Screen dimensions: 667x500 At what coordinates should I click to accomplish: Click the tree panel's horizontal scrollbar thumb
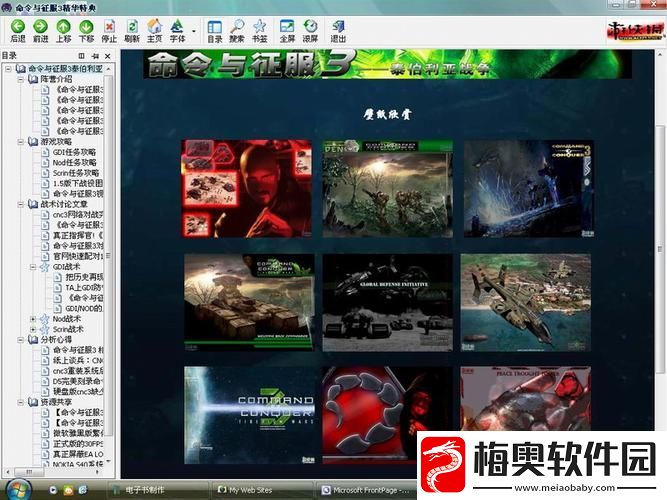pos(29,472)
